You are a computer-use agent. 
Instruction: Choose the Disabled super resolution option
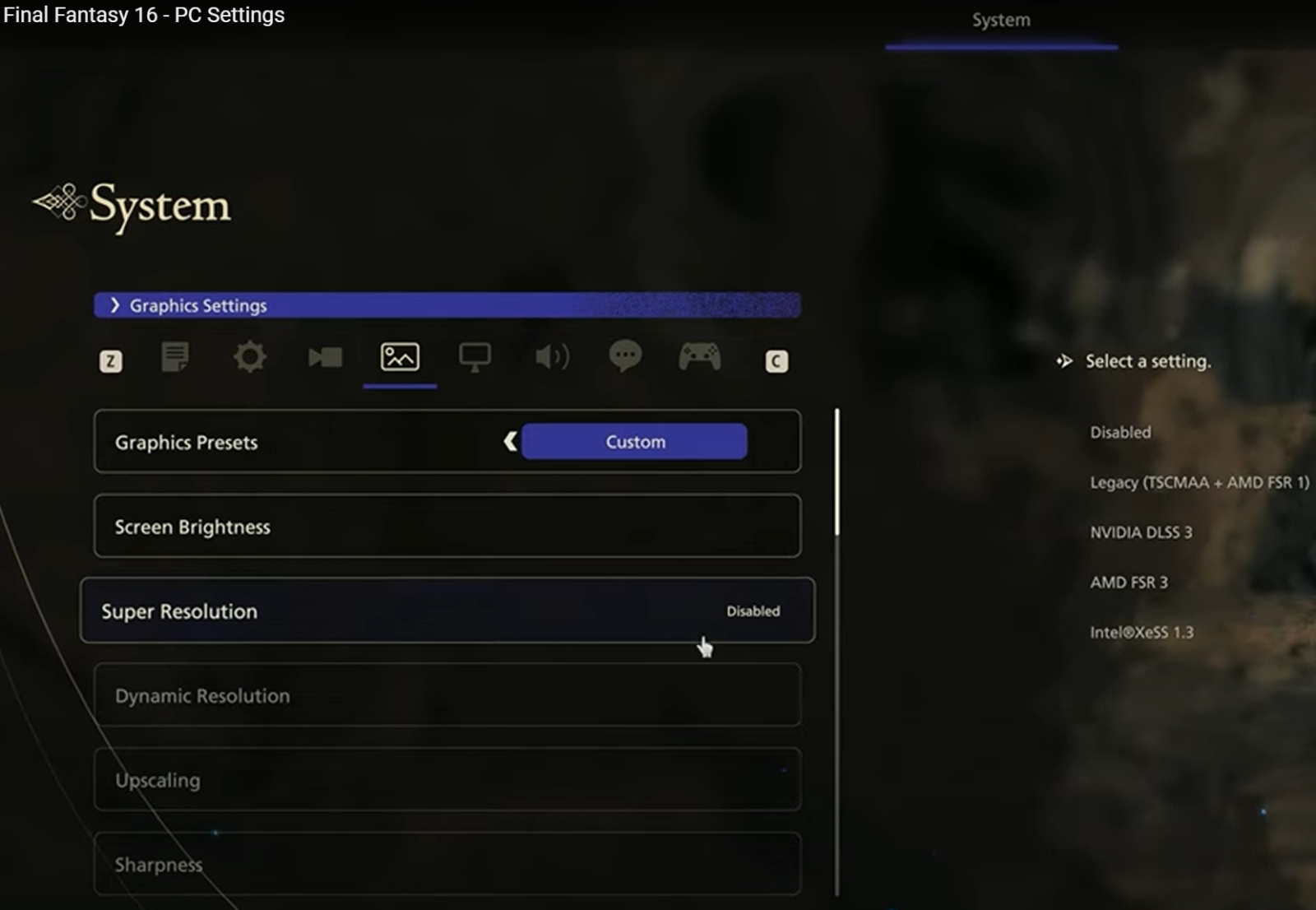(1120, 432)
